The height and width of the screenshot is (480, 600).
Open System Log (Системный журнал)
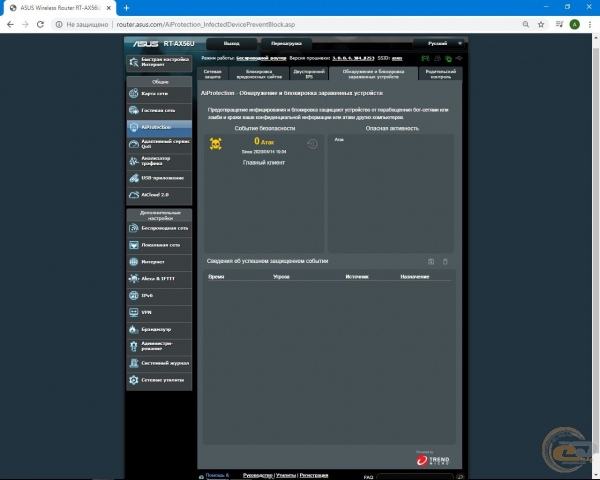(159, 363)
